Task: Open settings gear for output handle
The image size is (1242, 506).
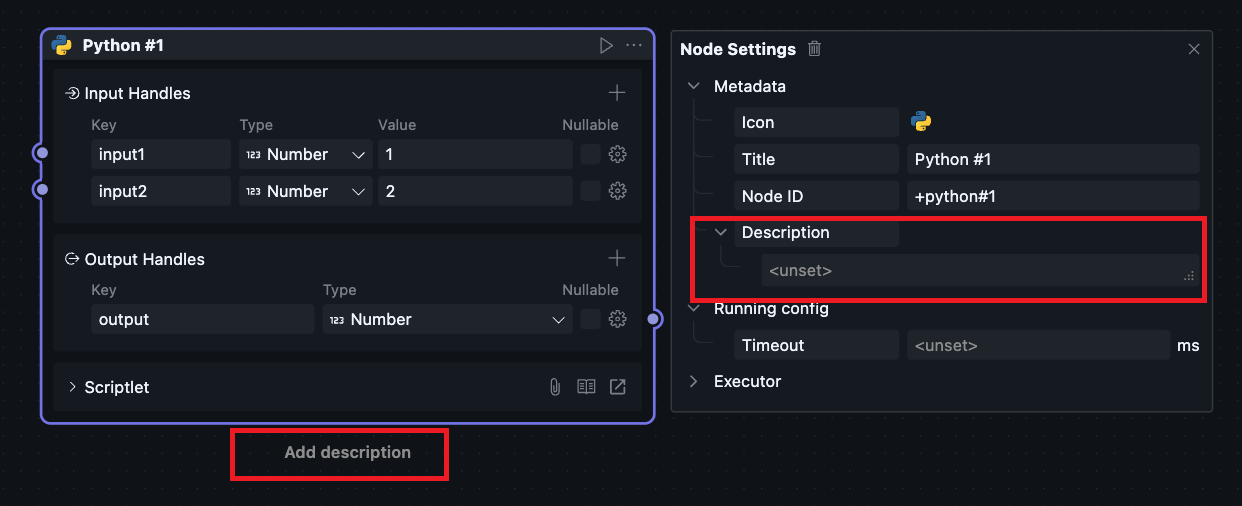Action: [617, 319]
